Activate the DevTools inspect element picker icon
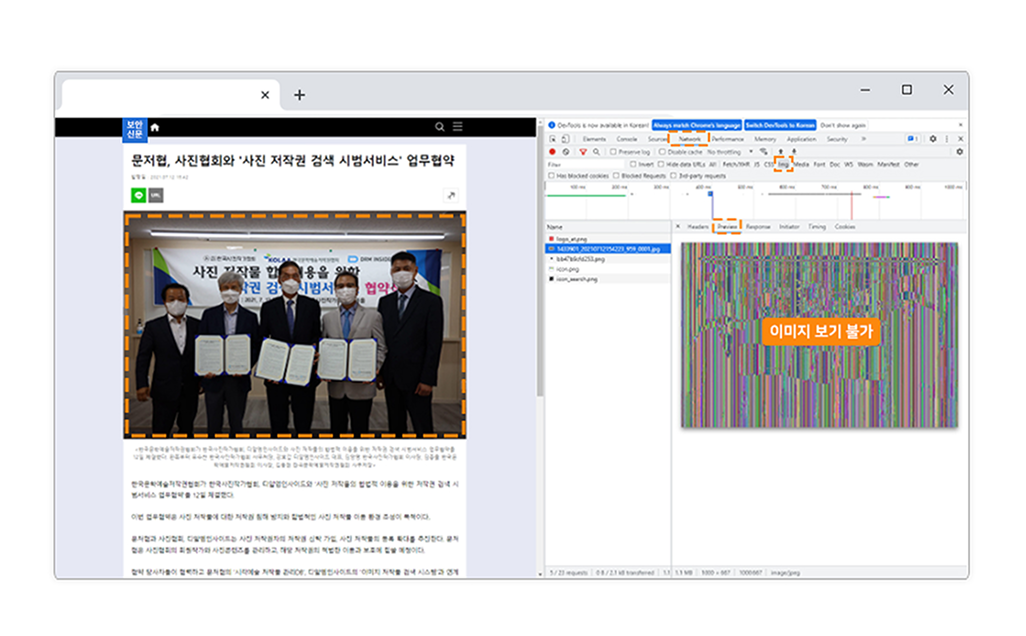 coord(553,139)
